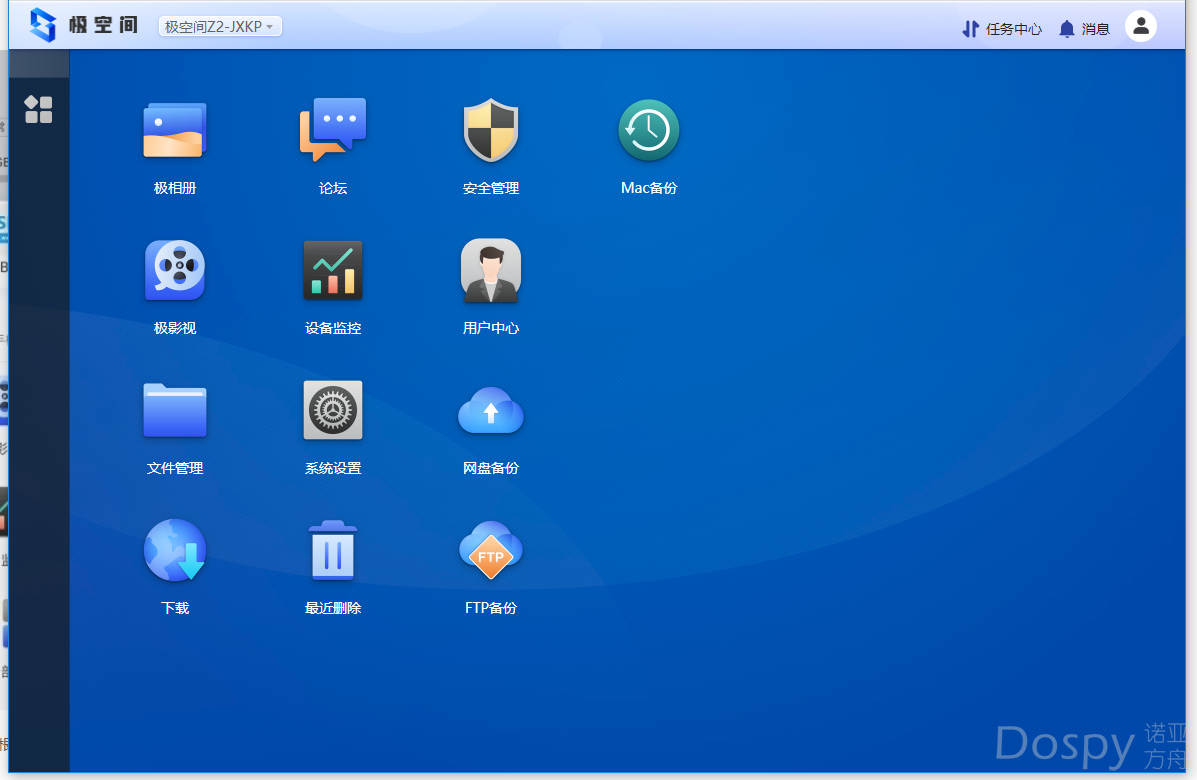The height and width of the screenshot is (780, 1197).
Task: Open the 网盘备份 cloud upload app
Action: tap(491, 411)
